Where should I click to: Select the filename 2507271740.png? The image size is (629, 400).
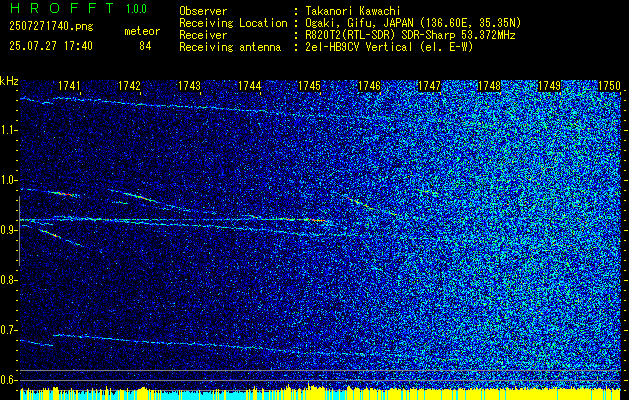(x=51, y=27)
